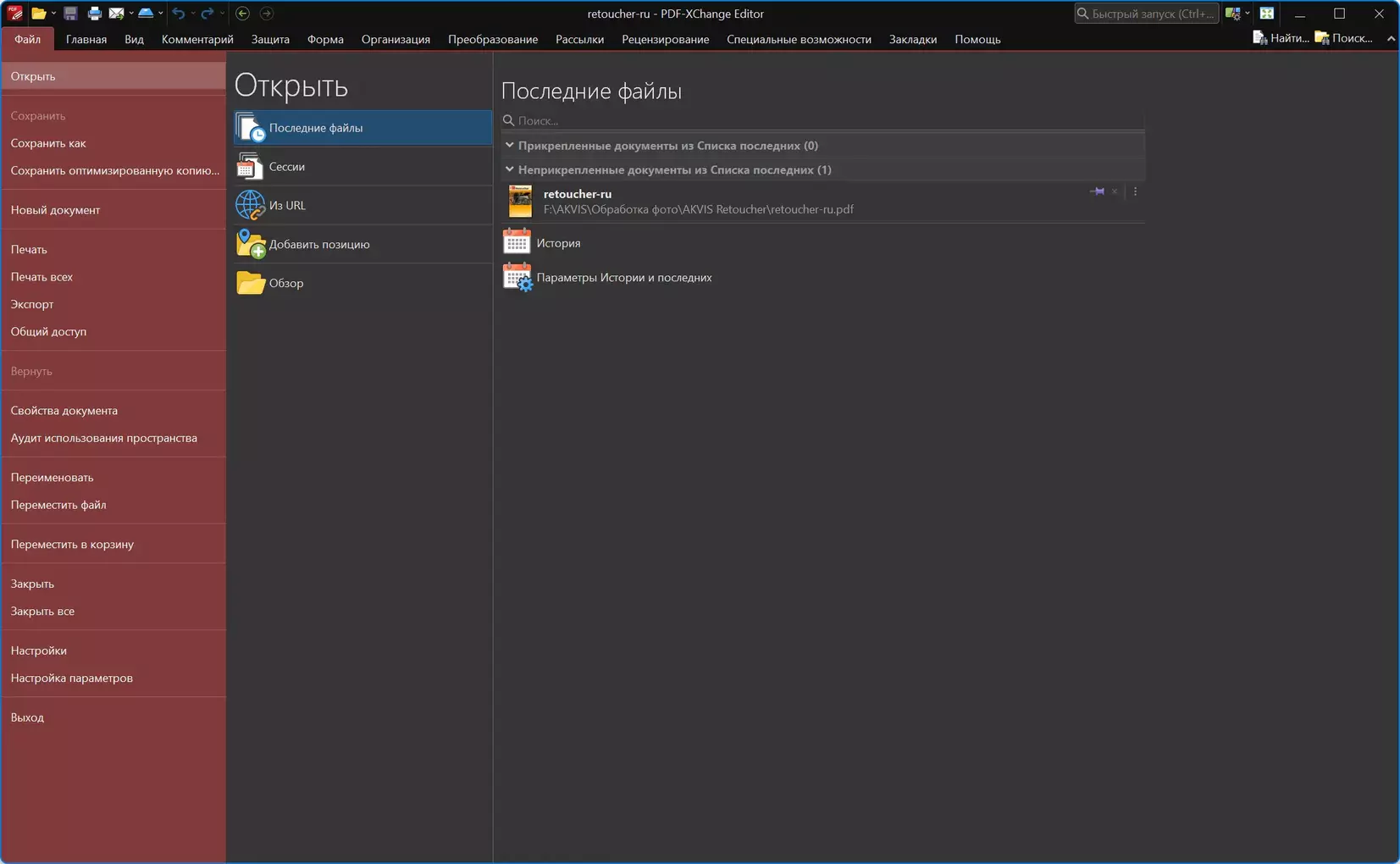Click the send by email envelope icon
This screenshot has height=864, width=1400.
(x=117, y=14)
